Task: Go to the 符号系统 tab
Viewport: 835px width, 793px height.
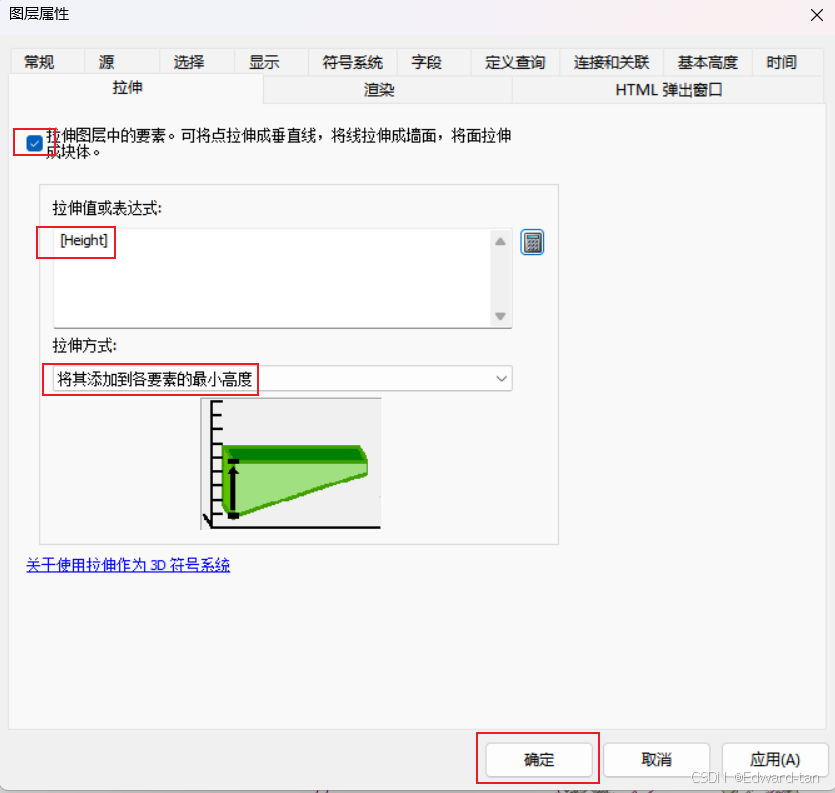Action: (352, 62)
